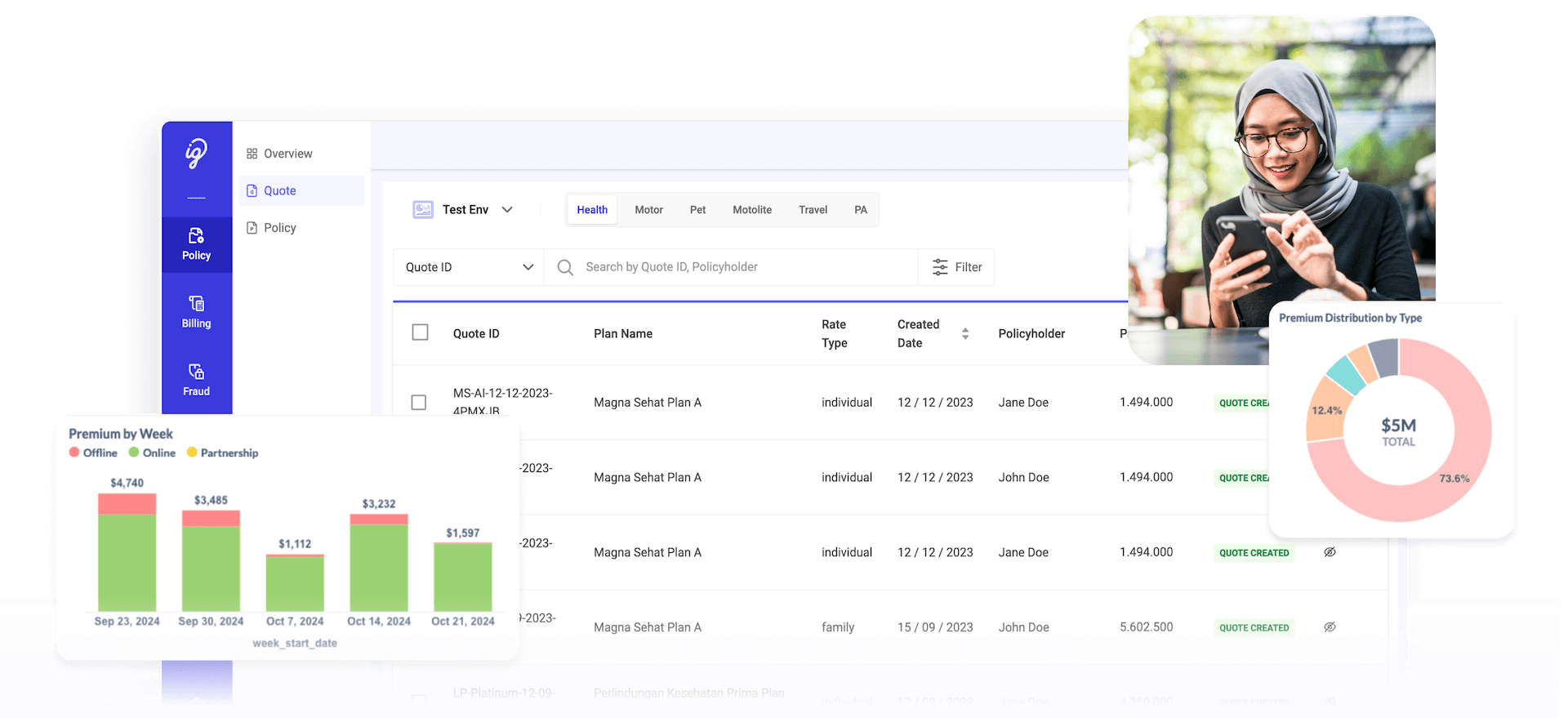1568x718 pixels.
Task: Switch to the Motolite tab
Action: pyautogui.click(x=752, y=210)
